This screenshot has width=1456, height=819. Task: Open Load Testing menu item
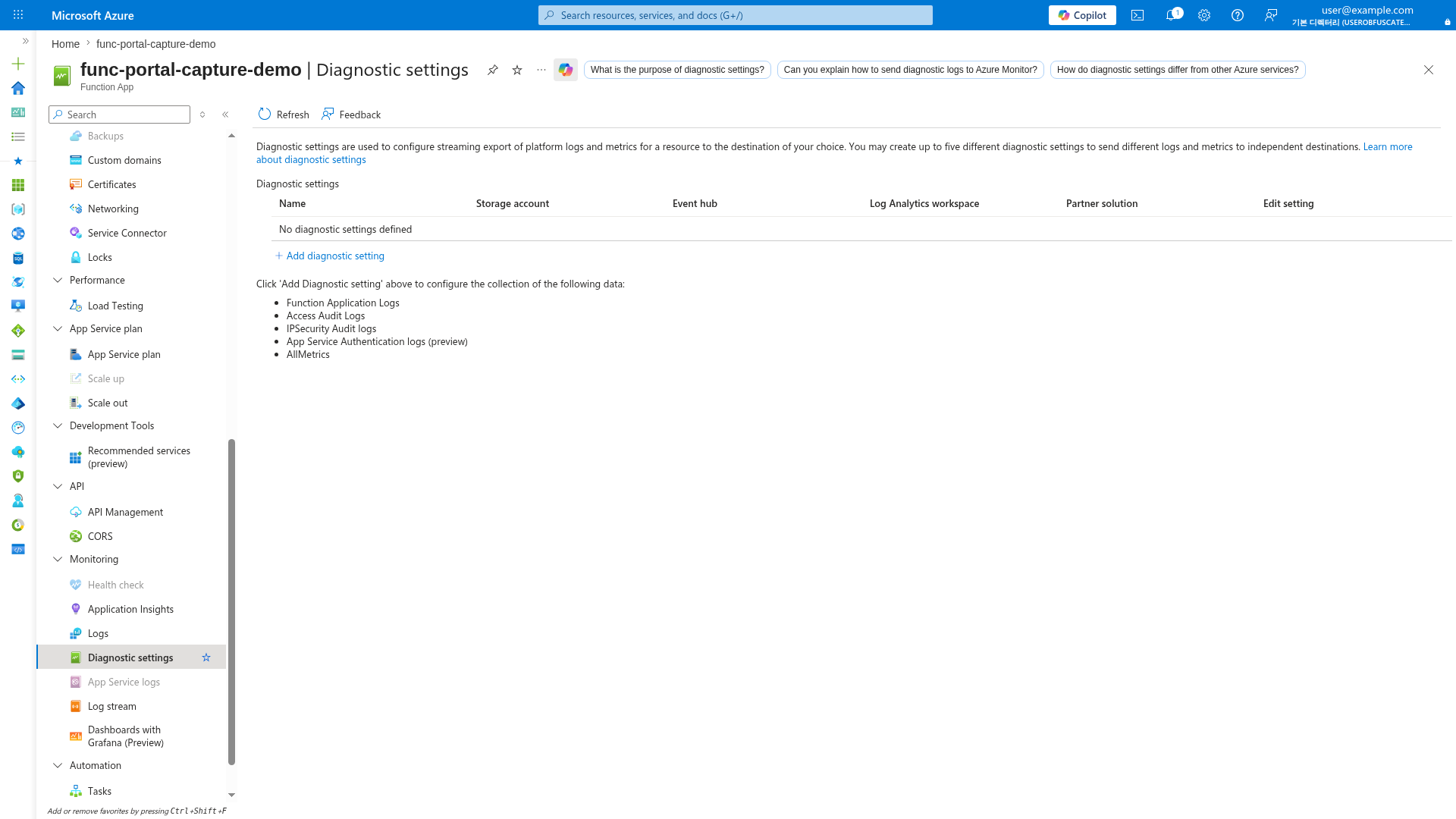pyautogui.click(x=131, y=306)
